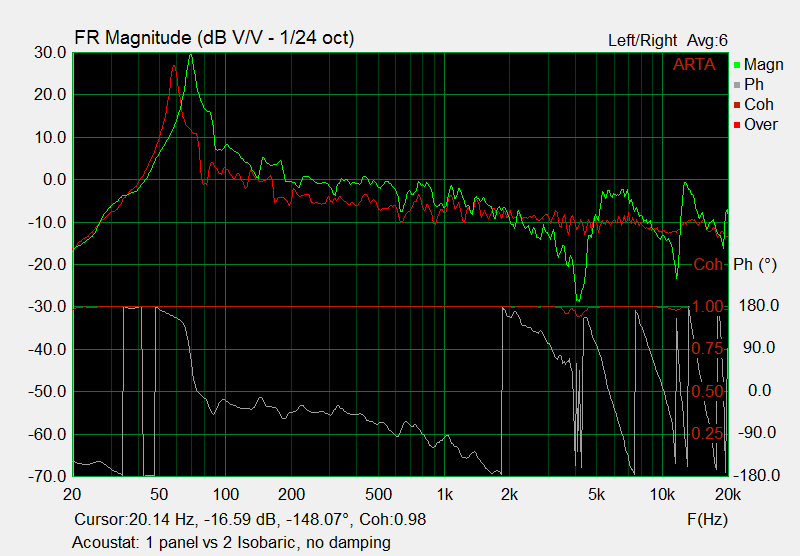Click the 0.0 dB left axis value
The width and height of the screenshot is (800, 556).
coord(55,180)
